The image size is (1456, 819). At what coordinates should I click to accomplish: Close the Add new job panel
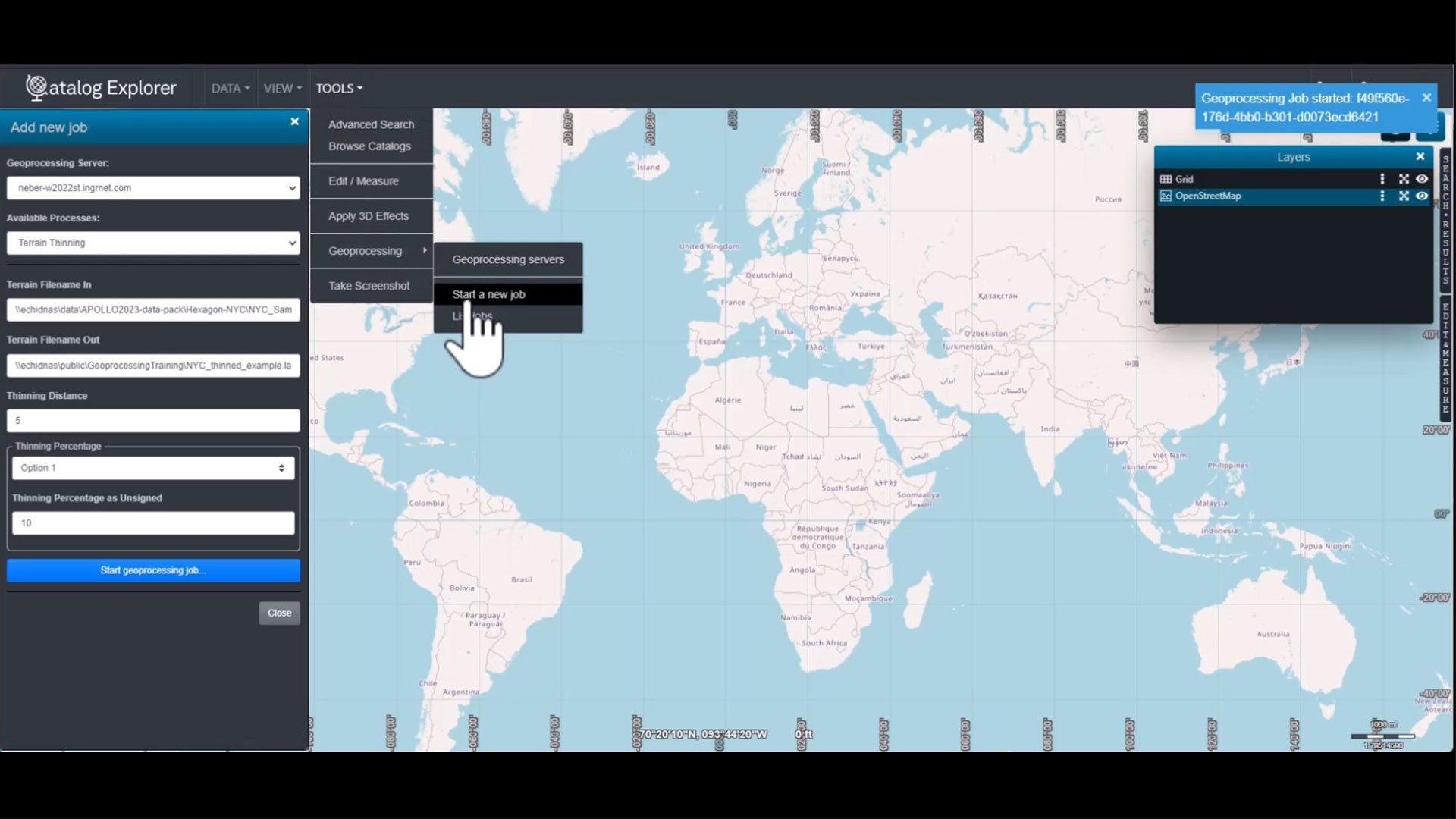294,121
